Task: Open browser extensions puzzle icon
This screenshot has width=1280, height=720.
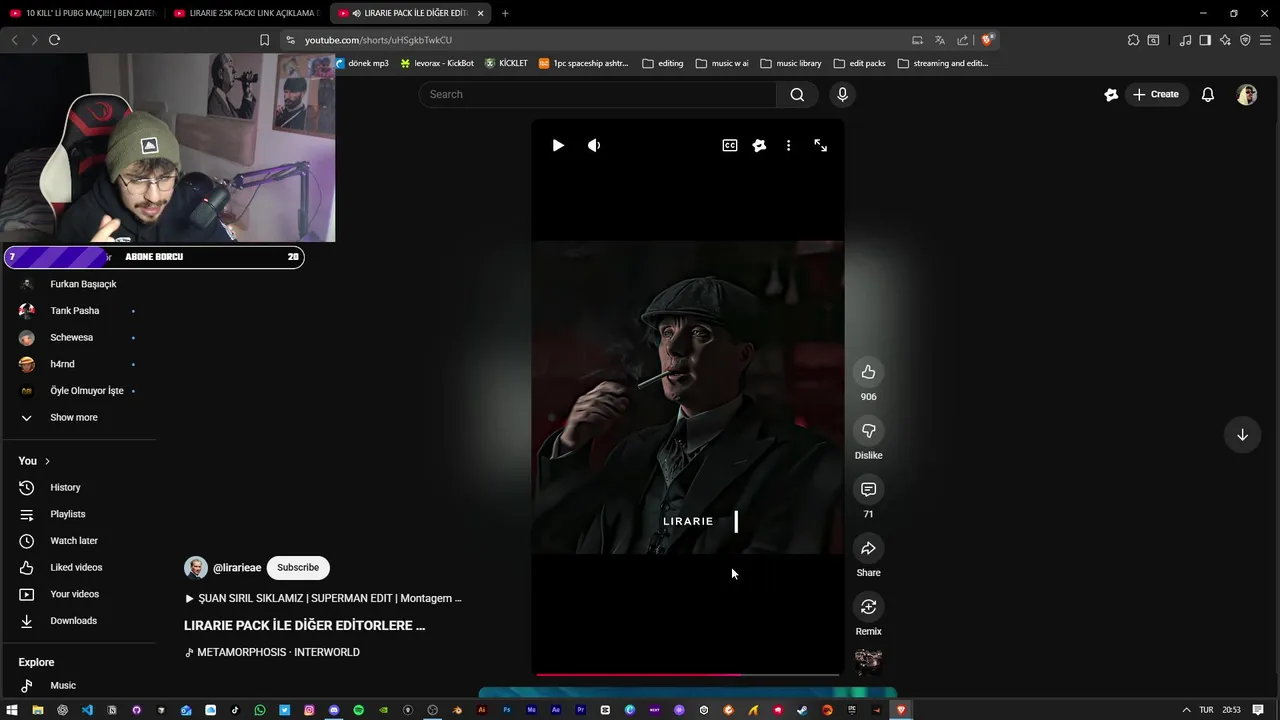Action: click(x=1133, y=40)
